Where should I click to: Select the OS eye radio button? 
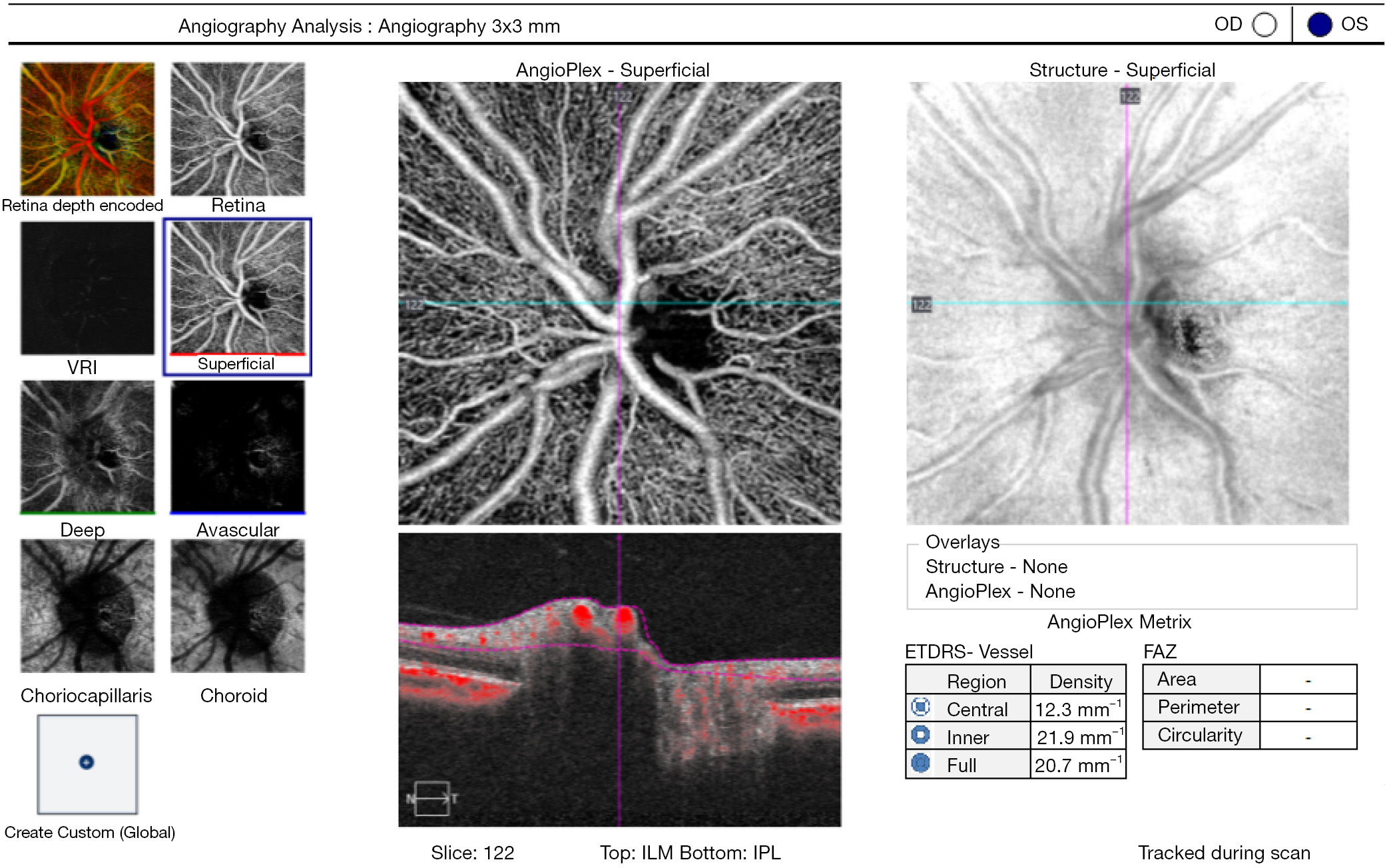point(1319,25)
